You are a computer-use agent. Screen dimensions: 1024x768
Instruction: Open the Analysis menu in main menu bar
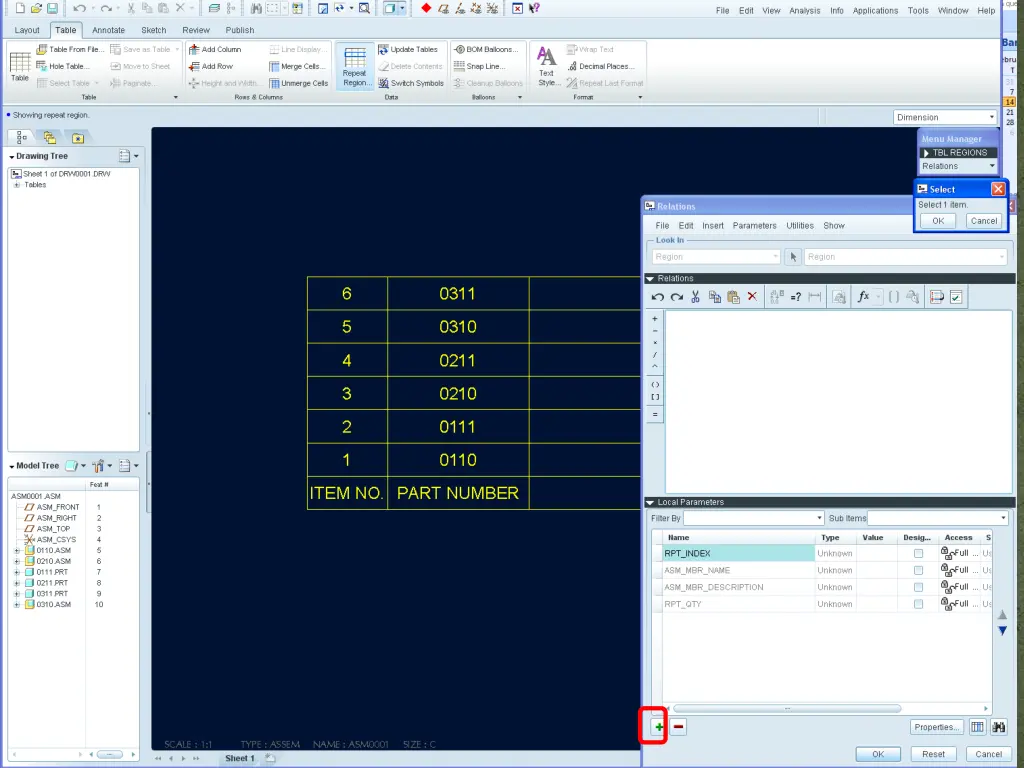tap(805, 10)
